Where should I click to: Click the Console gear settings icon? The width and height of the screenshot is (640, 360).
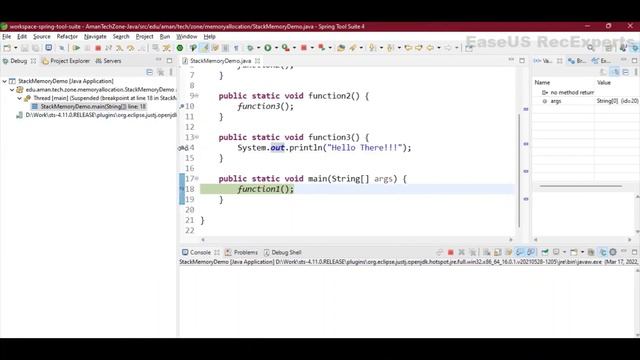[613, 252]
